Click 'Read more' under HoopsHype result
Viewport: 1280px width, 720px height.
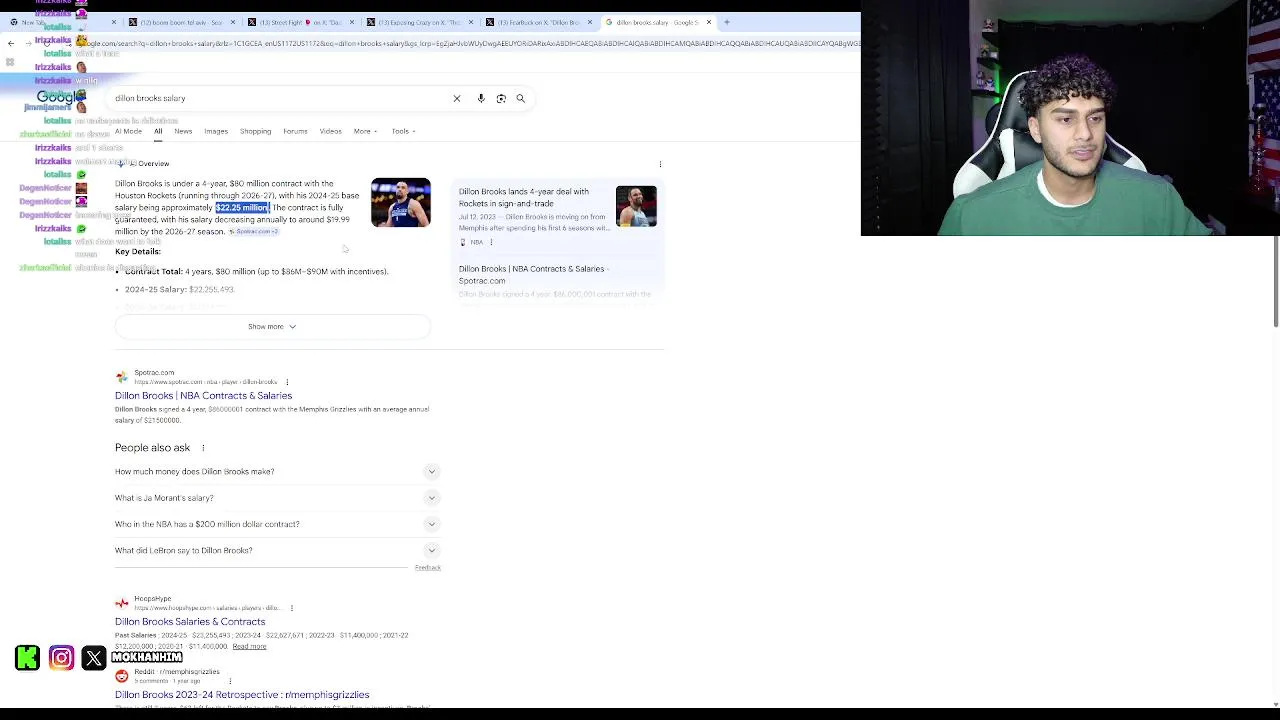pos(249,646)
